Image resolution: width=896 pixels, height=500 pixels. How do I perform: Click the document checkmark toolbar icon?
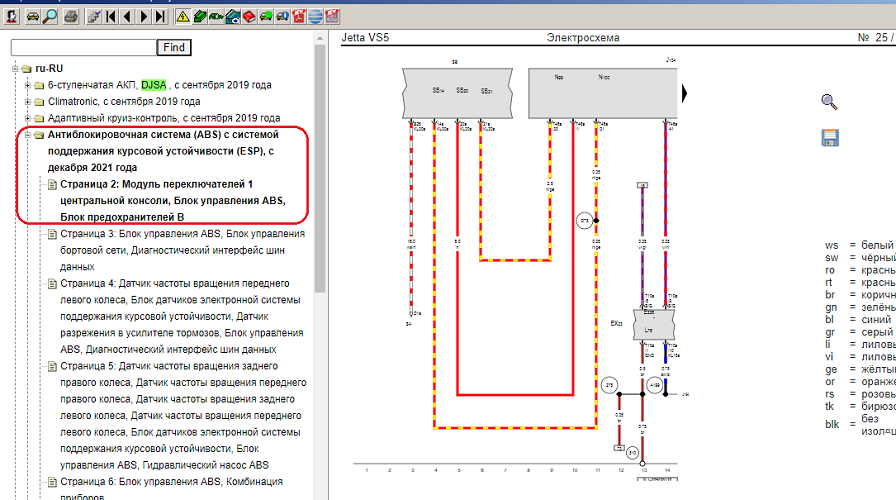click(x=94, y=17)
